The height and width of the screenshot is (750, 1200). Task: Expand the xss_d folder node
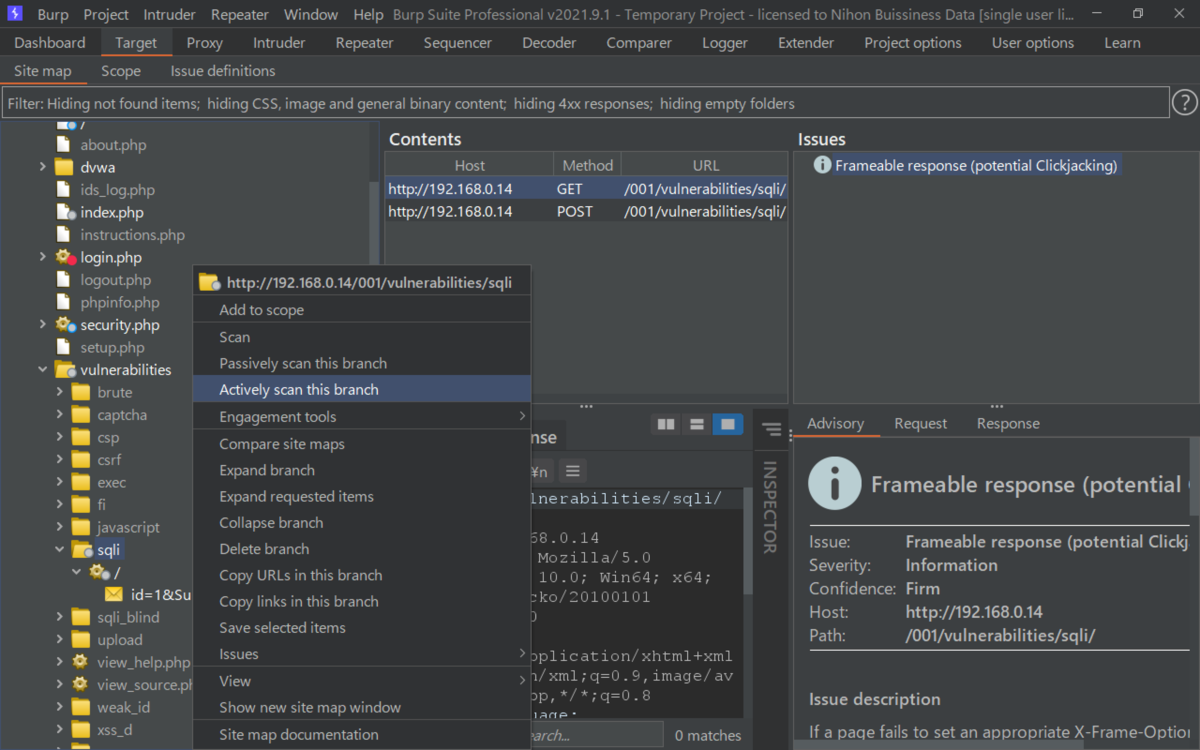(x=60, y=729)
